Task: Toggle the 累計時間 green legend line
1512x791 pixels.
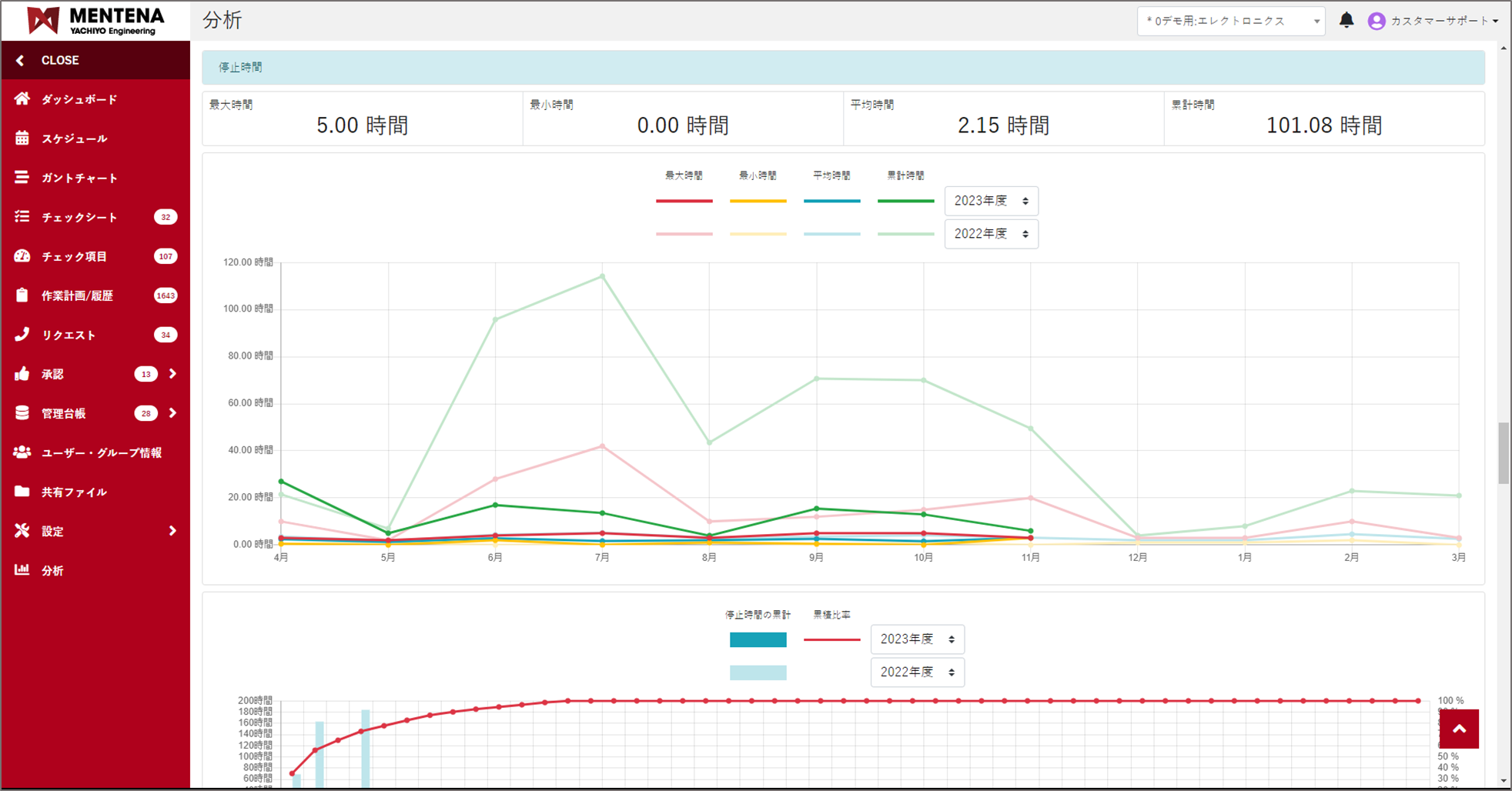Action: [905, 201]
